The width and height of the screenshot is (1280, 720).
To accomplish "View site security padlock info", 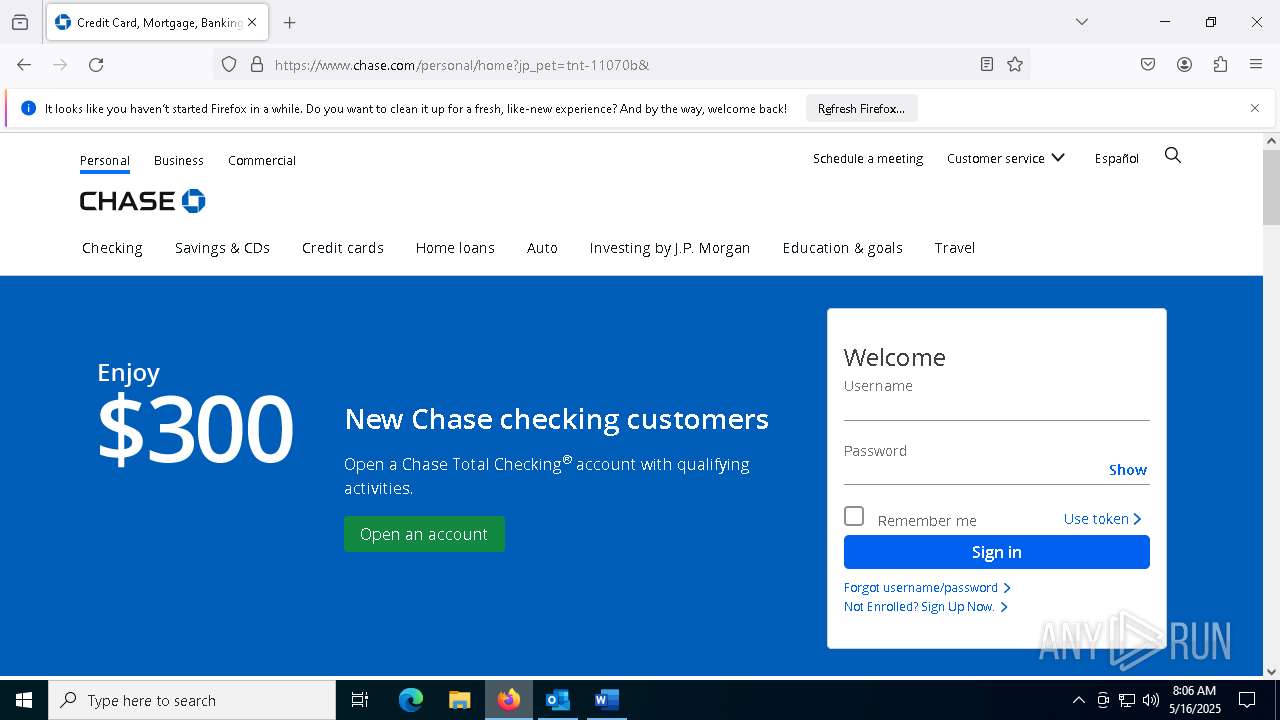I will (257, 65).
